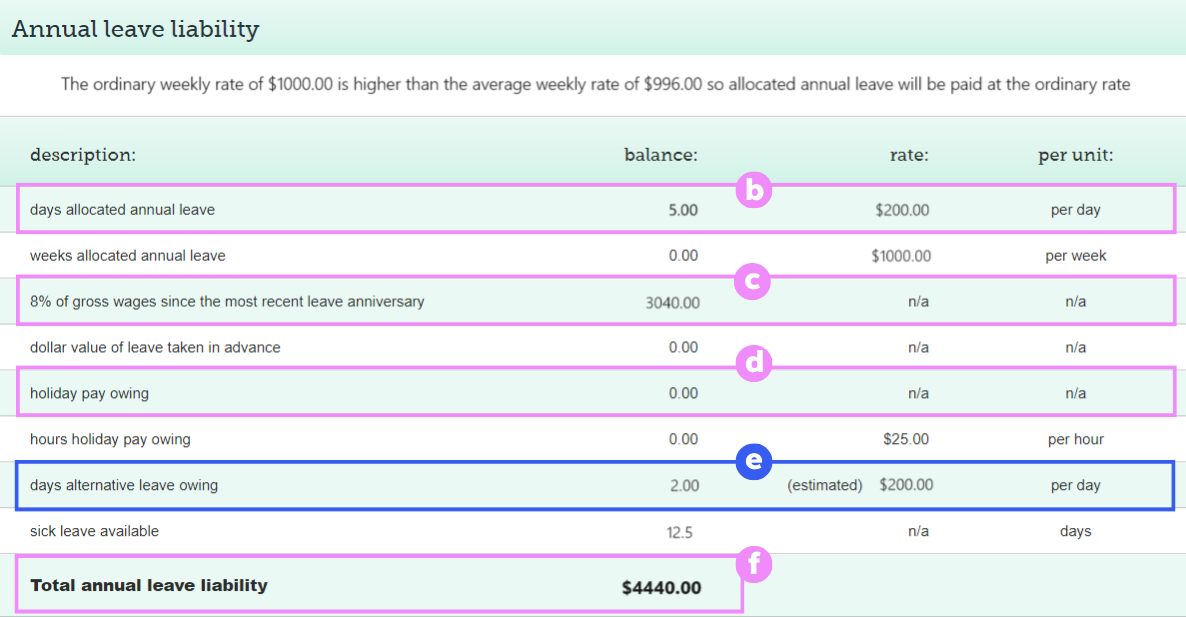Click the "(estimated)" label in alternative leave row
The height and width of the screenshot is (617, 1186).
point(824,485)
